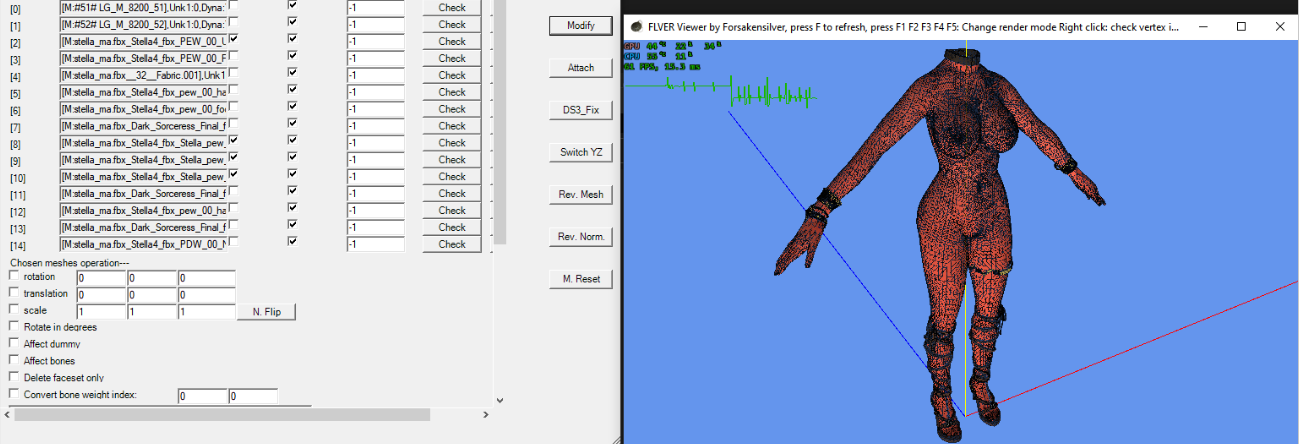Click Check button in row [10]

point(452,177)
